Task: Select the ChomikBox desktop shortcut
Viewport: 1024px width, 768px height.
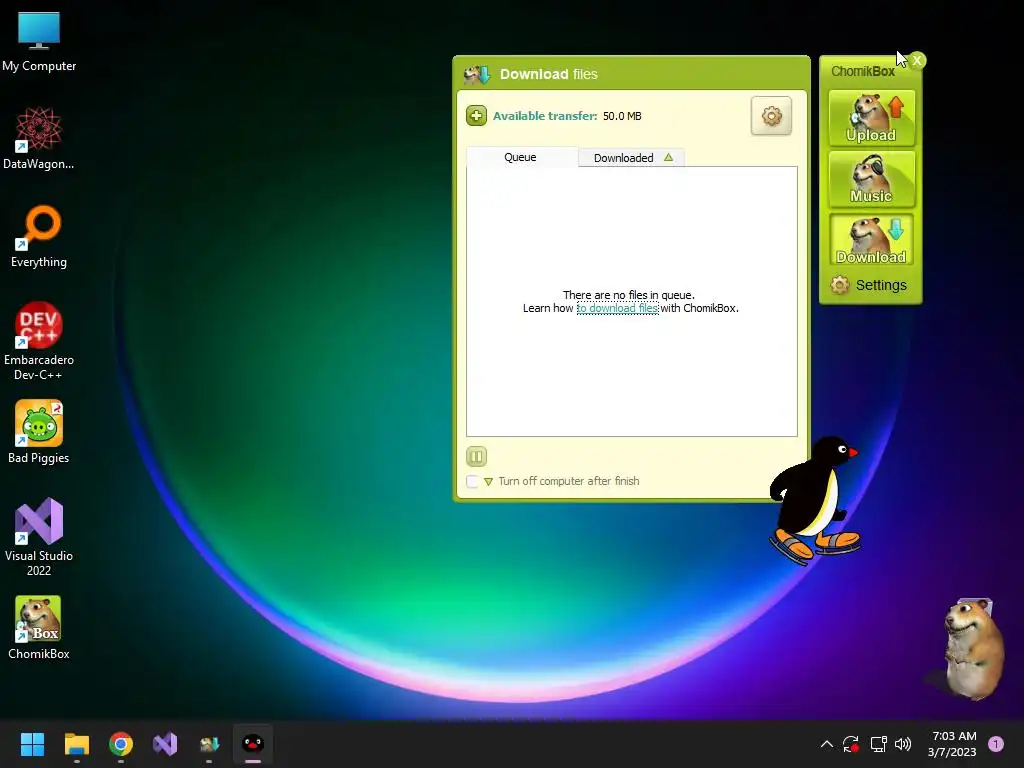Action: click(39, 628)
